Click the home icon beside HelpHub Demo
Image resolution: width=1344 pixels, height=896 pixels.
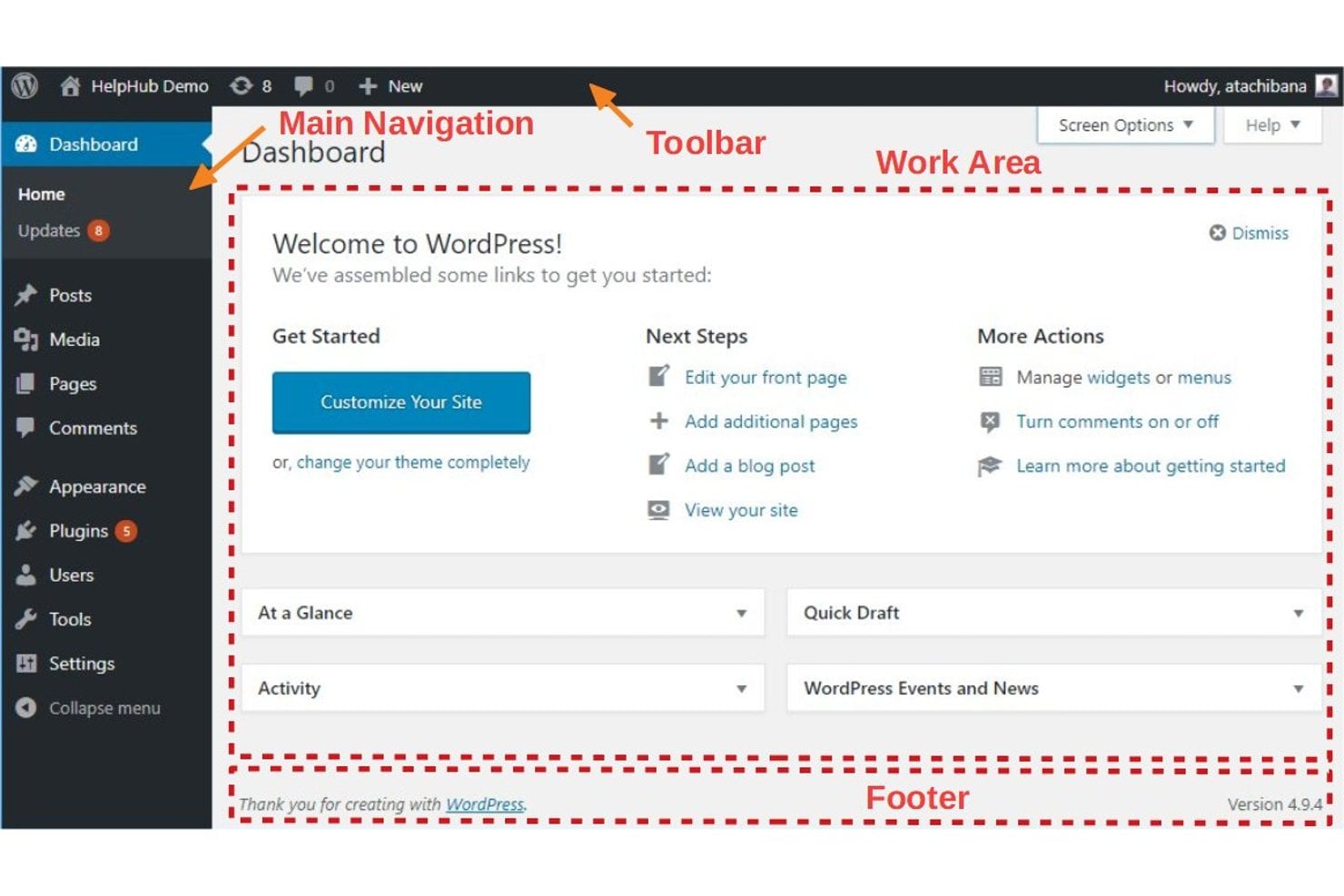tap(70, 86)
